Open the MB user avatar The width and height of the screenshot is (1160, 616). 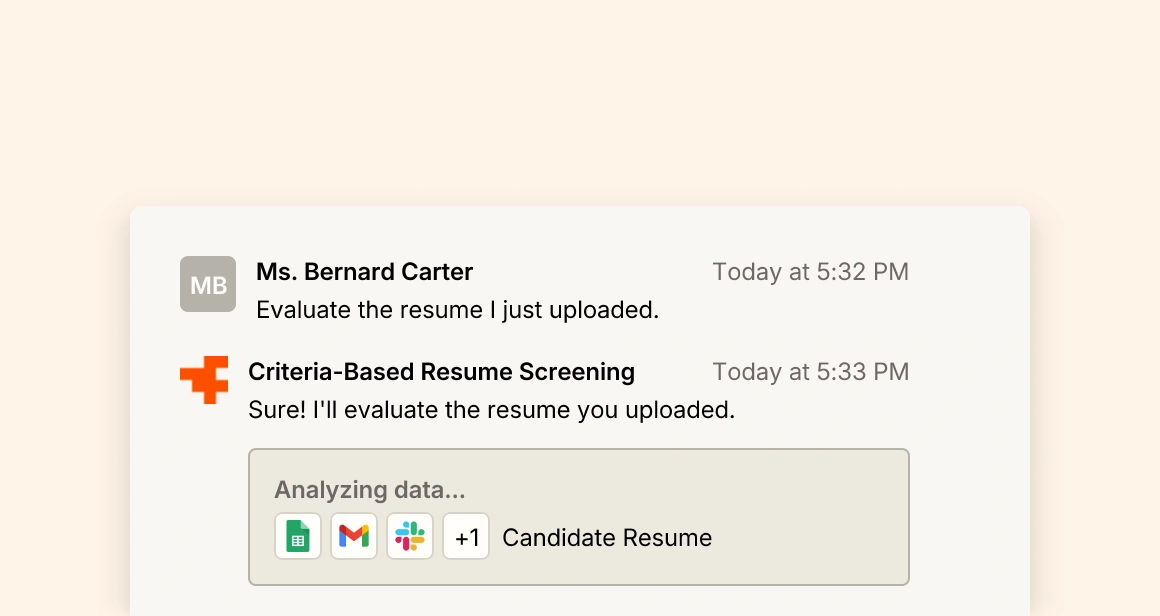point(208,284)
